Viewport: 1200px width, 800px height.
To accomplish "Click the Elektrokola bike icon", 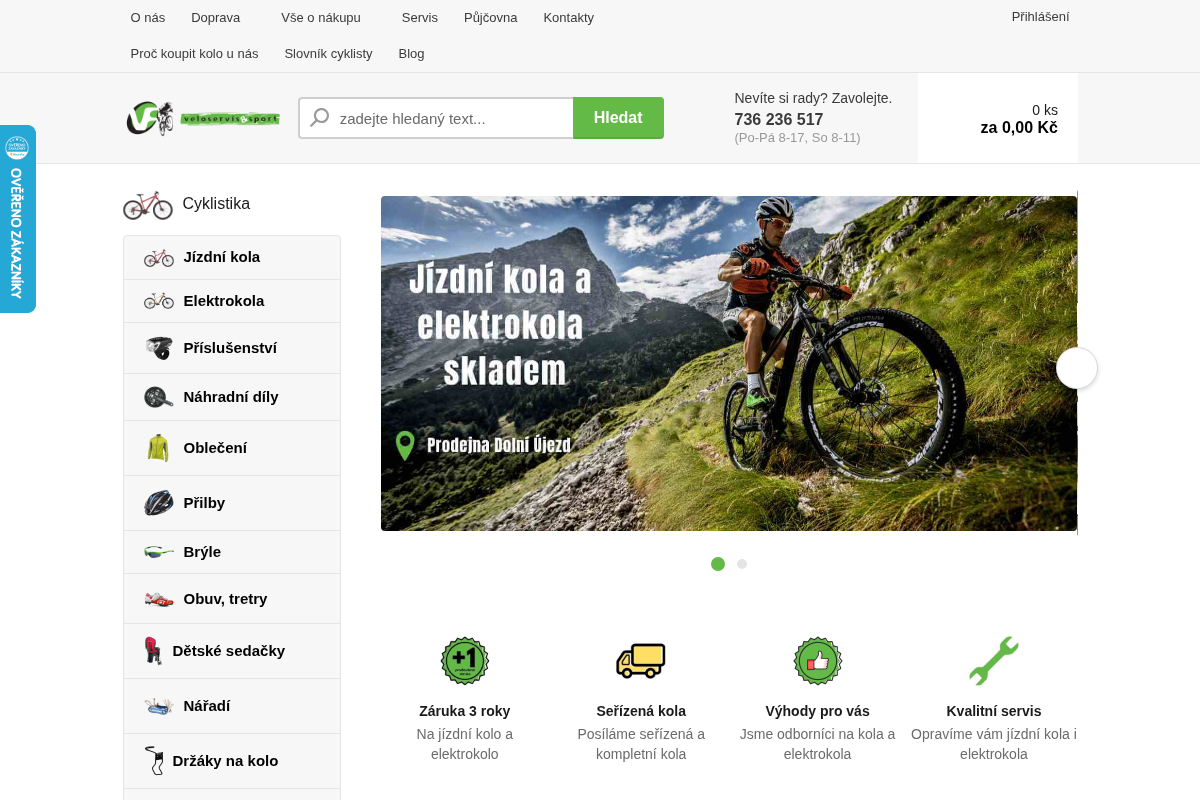I will (159, 301).
